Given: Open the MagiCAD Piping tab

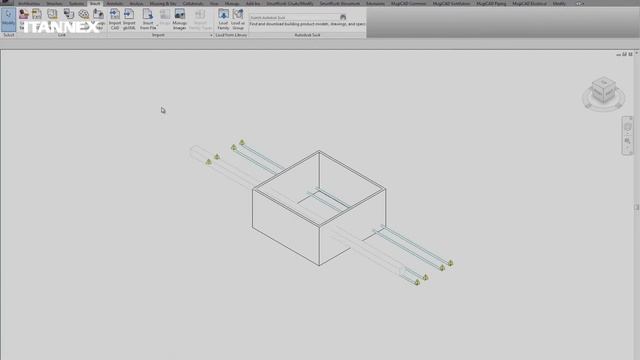Looking at the screenshot, I should [491, 4].
